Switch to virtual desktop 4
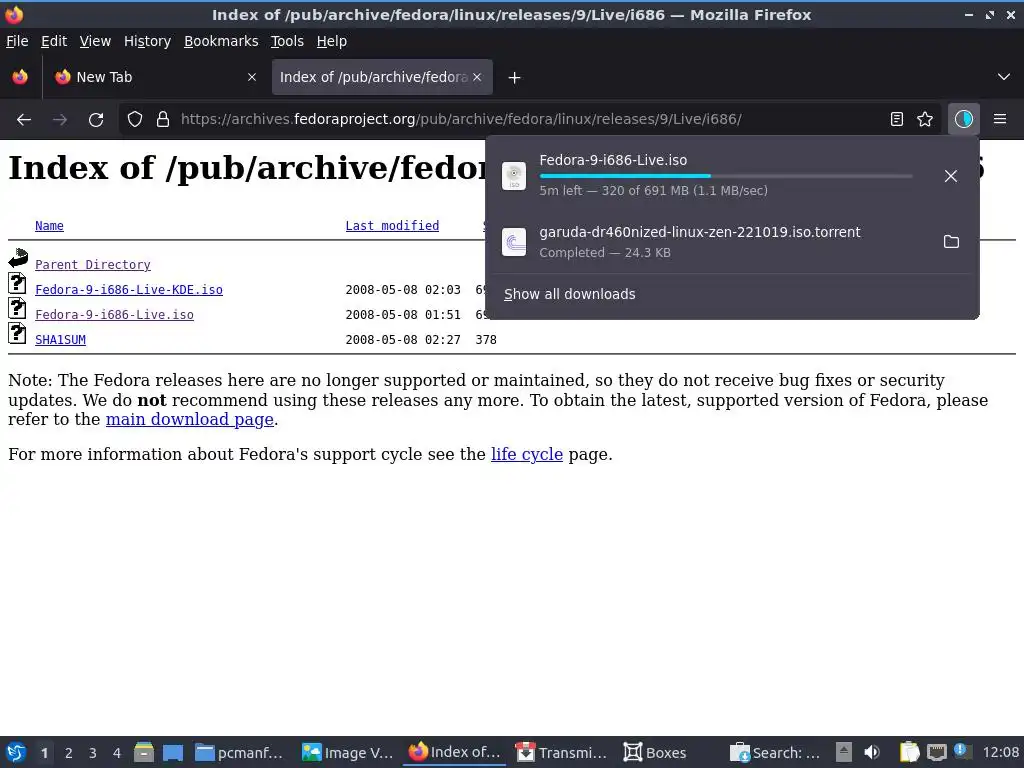The height and width of the screenshot is (768, 1024). (x=117, y=753)
